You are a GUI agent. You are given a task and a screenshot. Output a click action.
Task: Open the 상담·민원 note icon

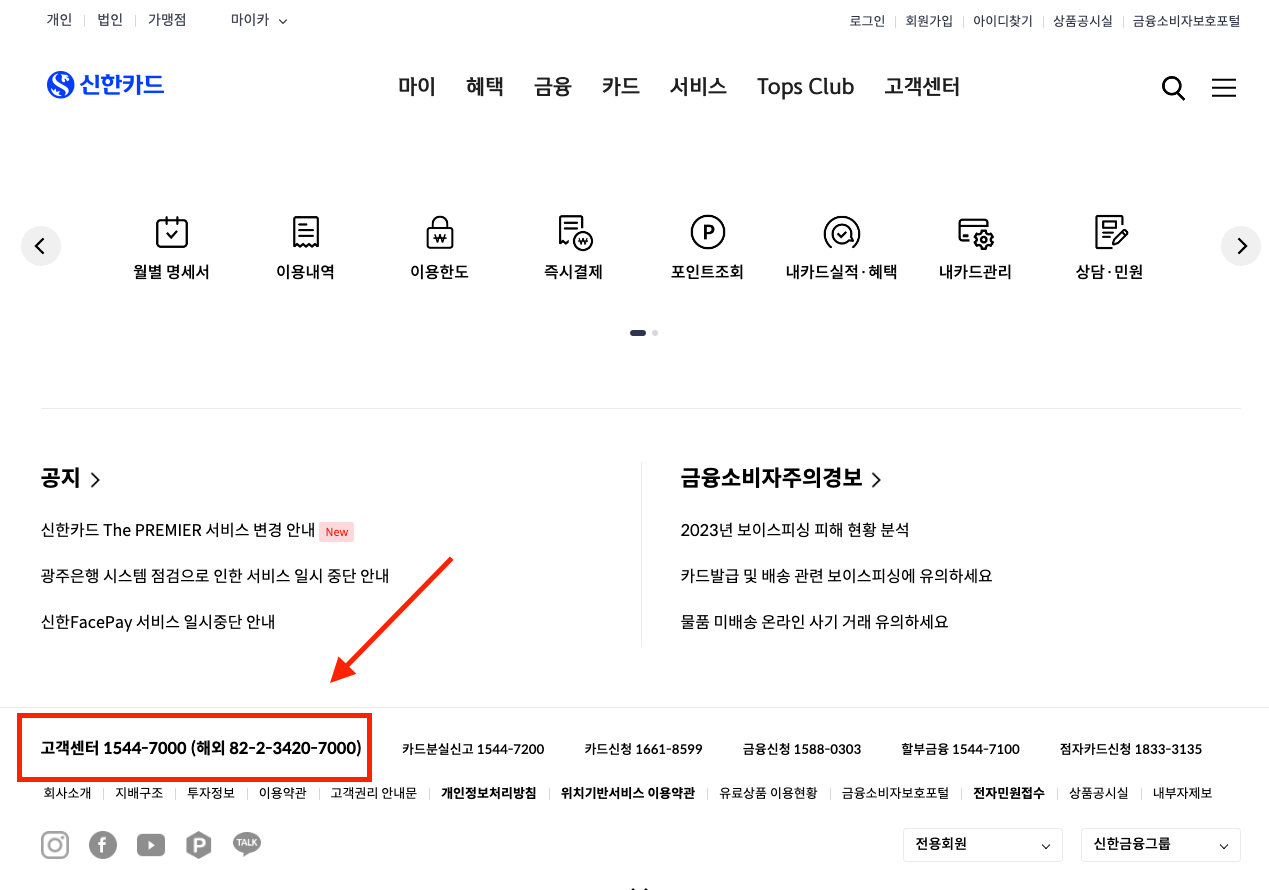pos(1110,232)
